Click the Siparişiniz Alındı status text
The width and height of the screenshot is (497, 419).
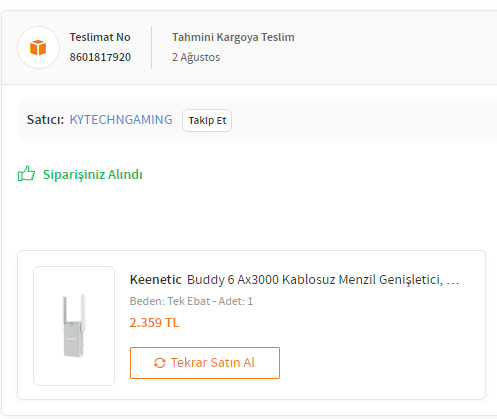coord(93,174)
